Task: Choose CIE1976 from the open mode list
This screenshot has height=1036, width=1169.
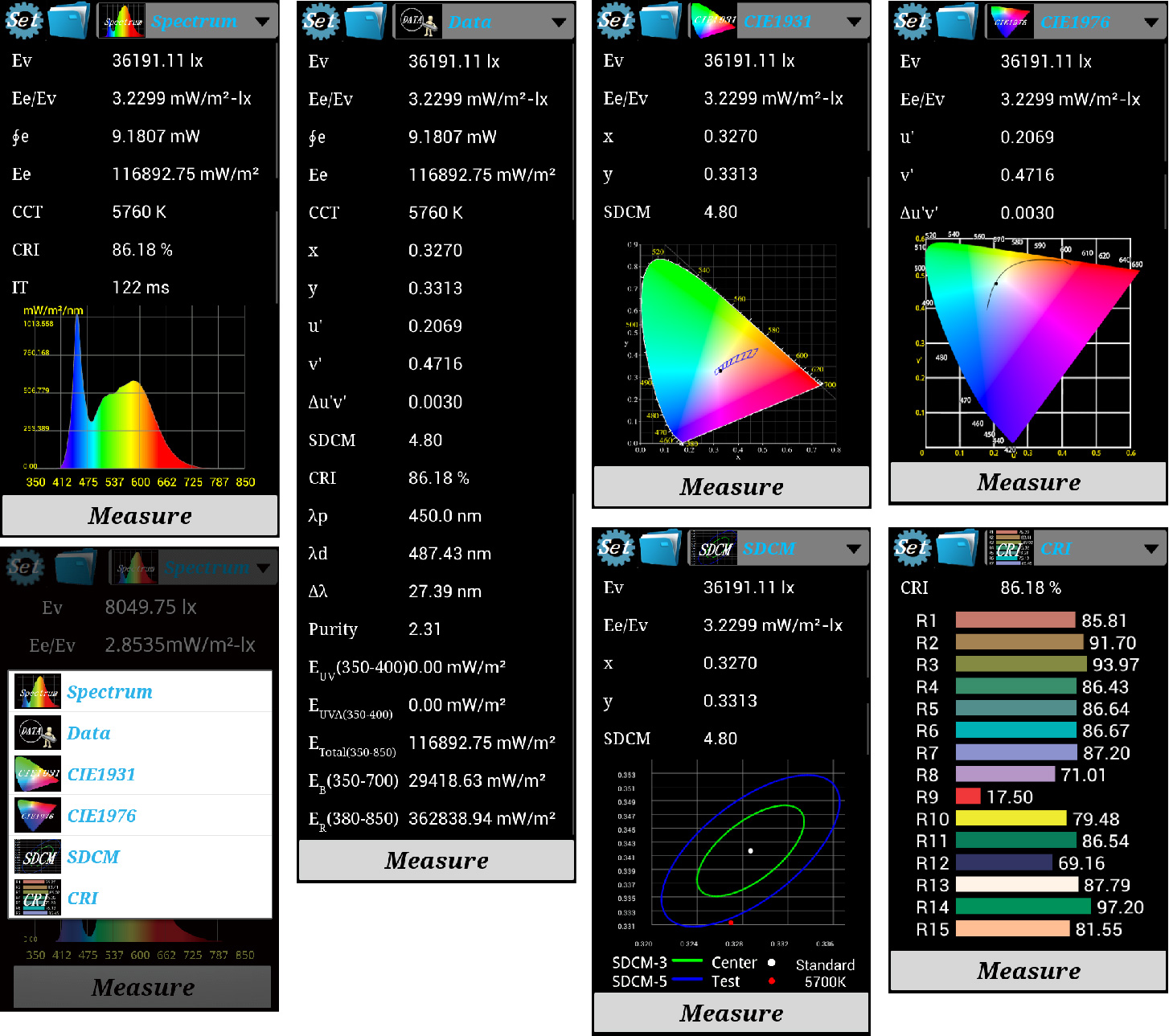Action: coord(101,816)
